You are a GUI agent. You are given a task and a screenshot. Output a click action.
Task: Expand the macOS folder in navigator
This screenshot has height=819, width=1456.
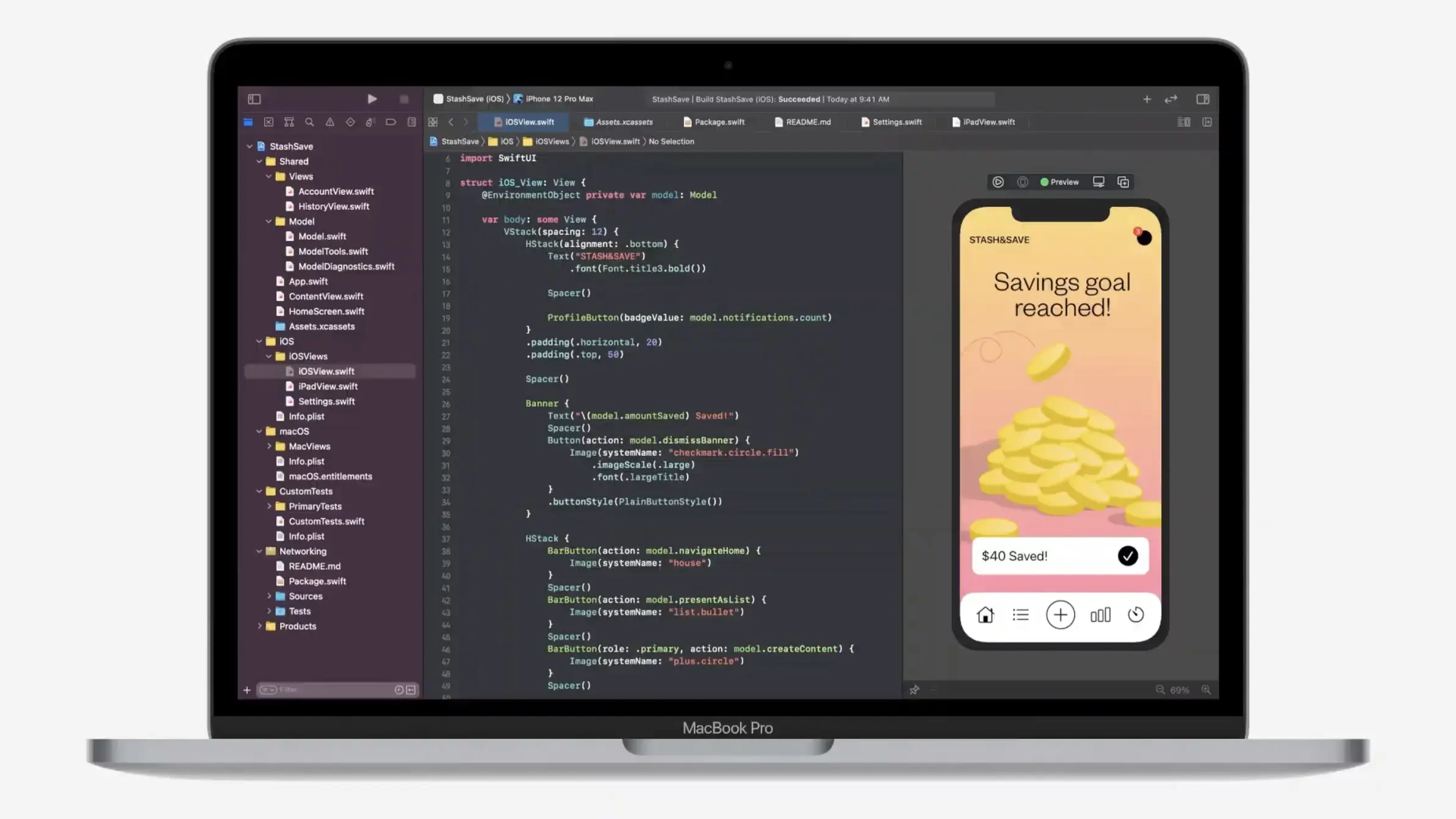pyautogui.click(x=259, y=430)
